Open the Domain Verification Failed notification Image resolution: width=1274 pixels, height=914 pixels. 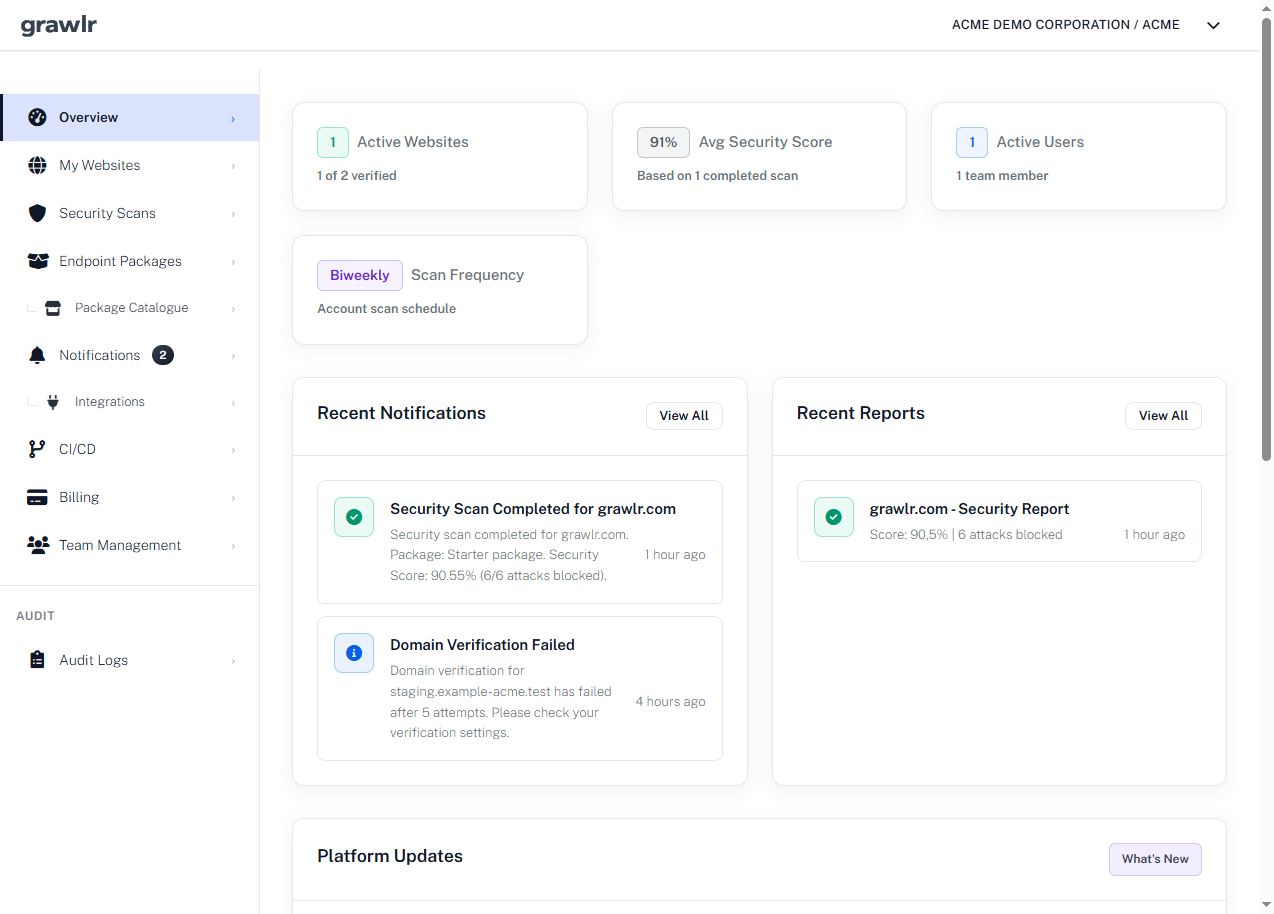pyautogui.click(x=520, y=689)
